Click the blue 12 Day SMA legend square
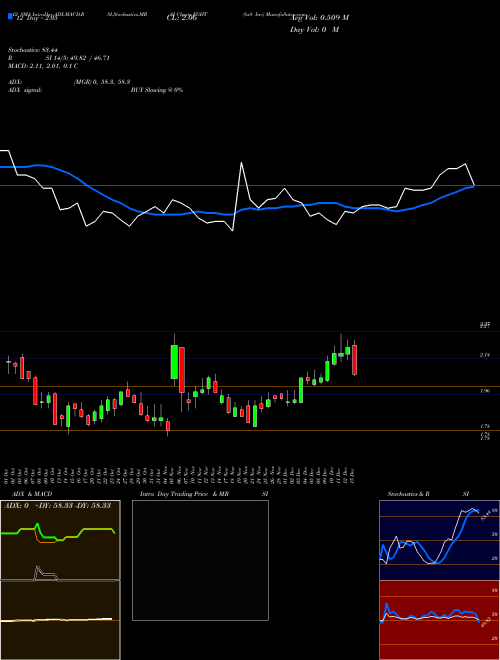Screen dimensions: 500x660 [10, 16]
